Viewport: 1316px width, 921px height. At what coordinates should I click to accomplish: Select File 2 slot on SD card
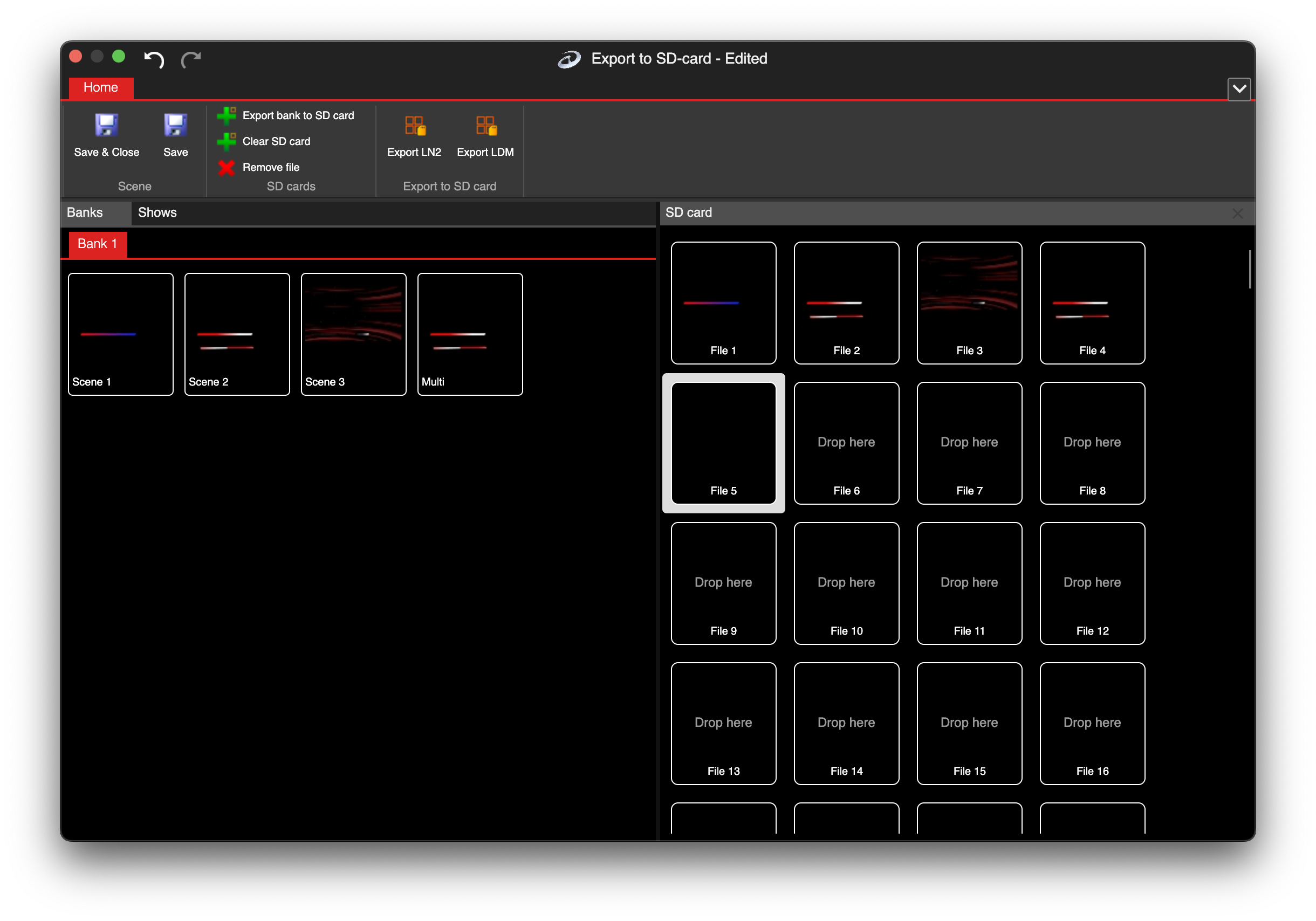(847, 303)
